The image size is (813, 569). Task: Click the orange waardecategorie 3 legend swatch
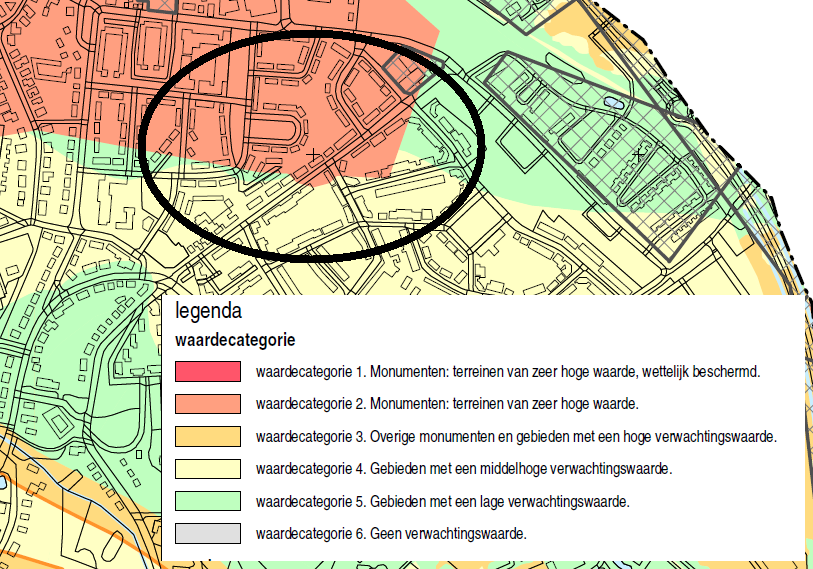208,436
